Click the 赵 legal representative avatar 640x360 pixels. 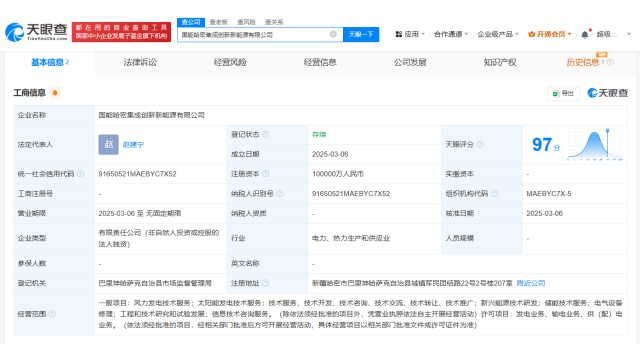click(109, 144)
